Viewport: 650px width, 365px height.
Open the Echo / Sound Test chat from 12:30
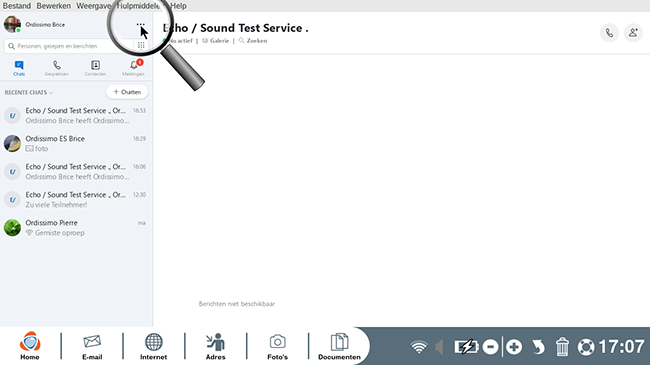76,200
